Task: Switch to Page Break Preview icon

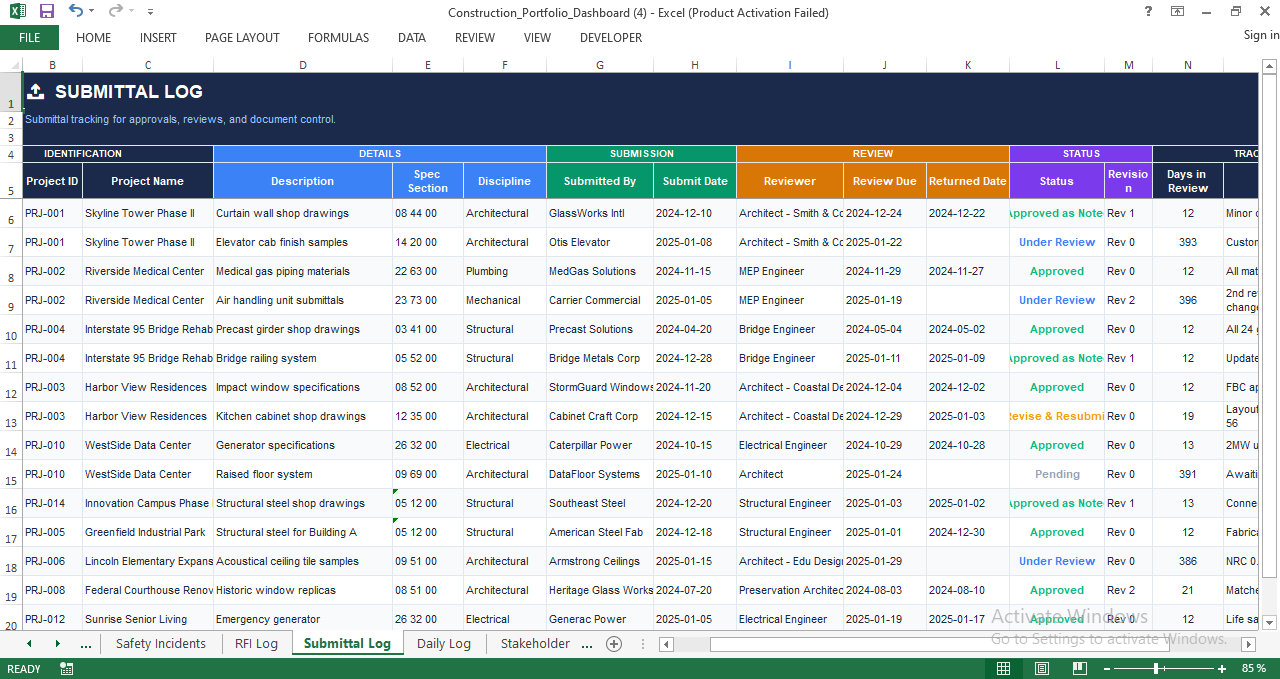Action: tap(1078, 668)
